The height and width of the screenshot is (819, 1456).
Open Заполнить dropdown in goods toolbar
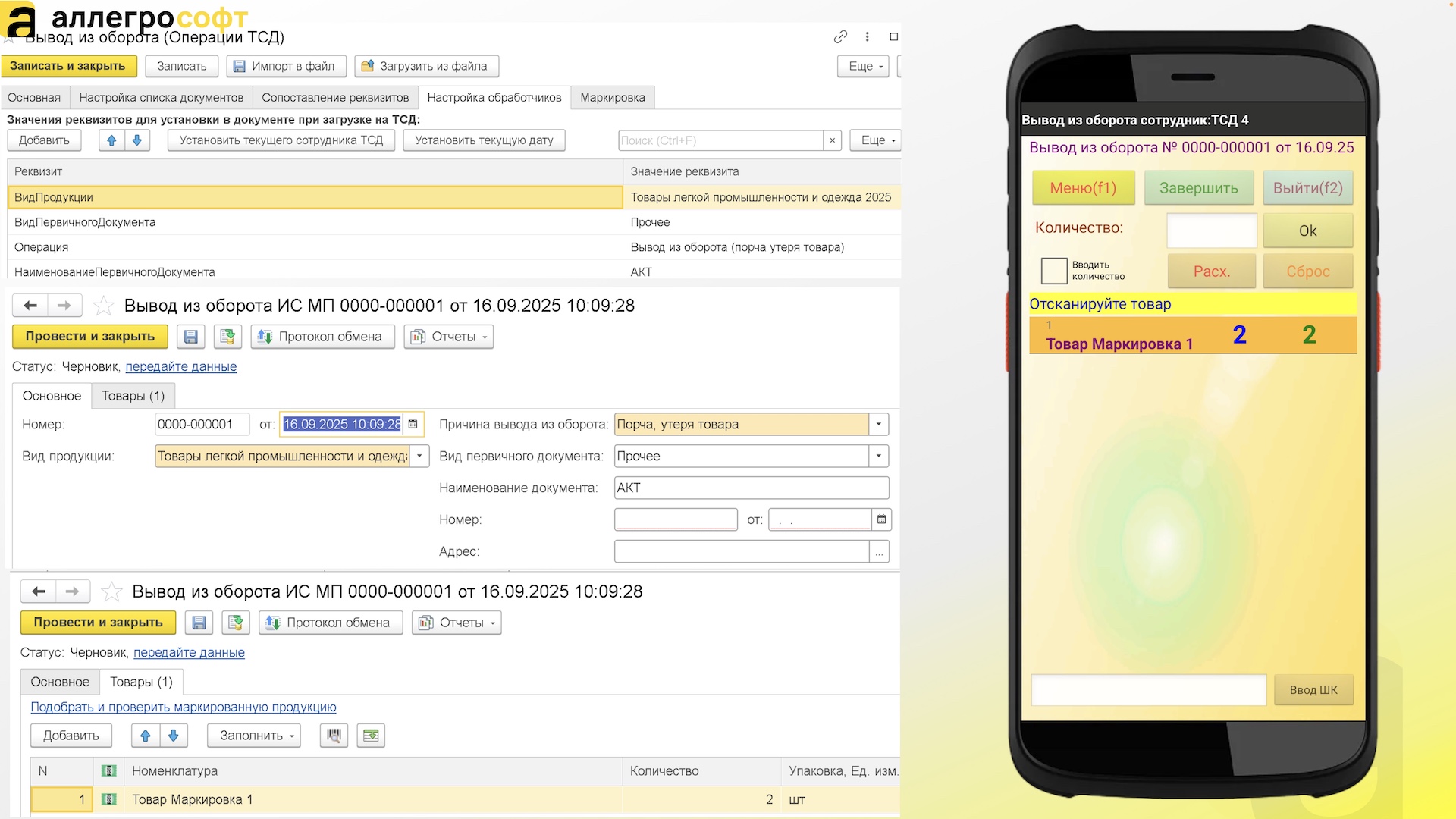pos(255,736)
